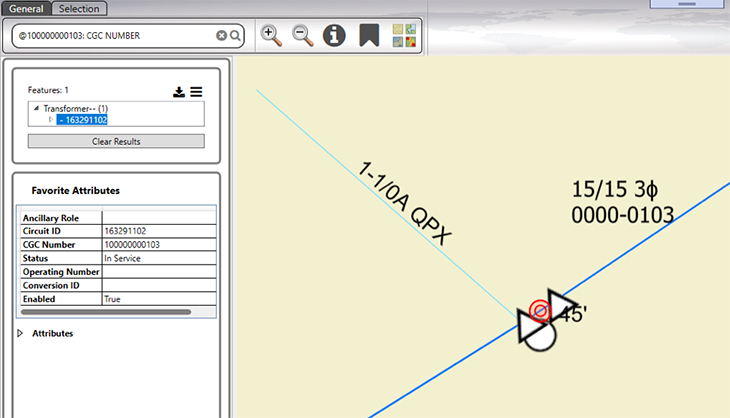Click the horizontal scrollbar under attributes table
The image size is (730, 418).
(x=105, y=312)
